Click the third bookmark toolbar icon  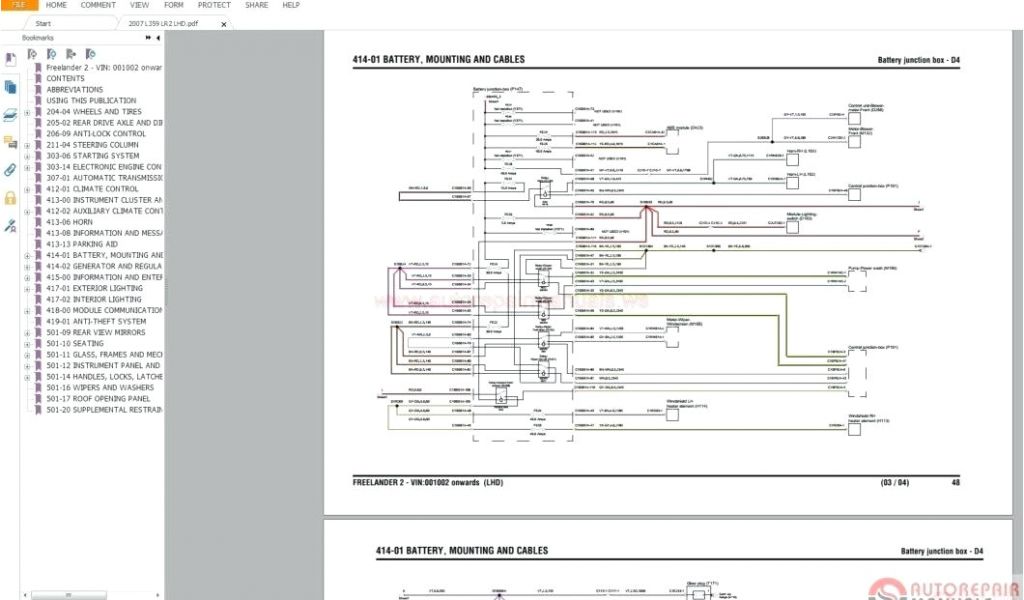click(x=71, y=54)
